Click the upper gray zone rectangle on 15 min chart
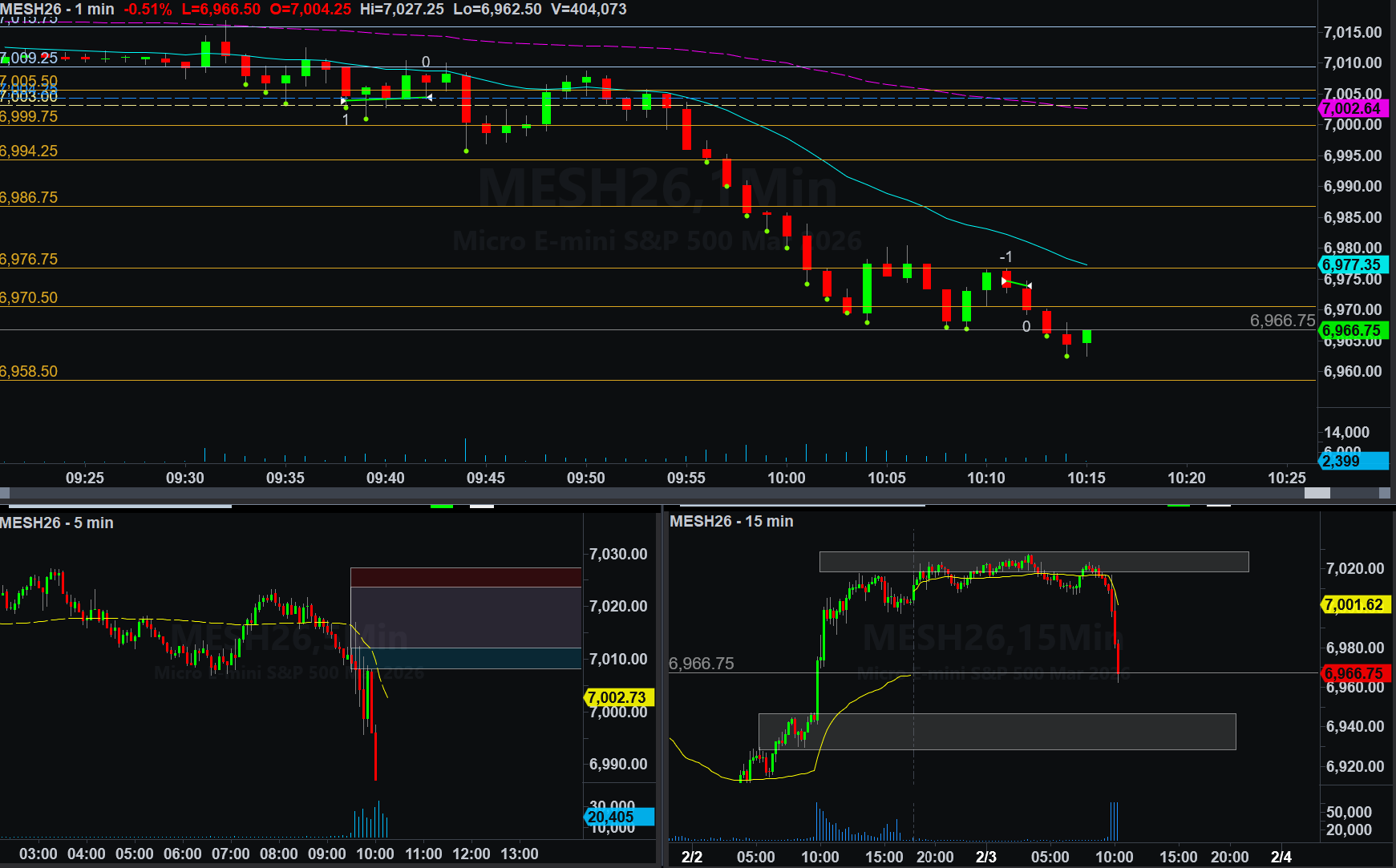The image size is (1396, 868). pyautogui.click(x=1033, y=561)
